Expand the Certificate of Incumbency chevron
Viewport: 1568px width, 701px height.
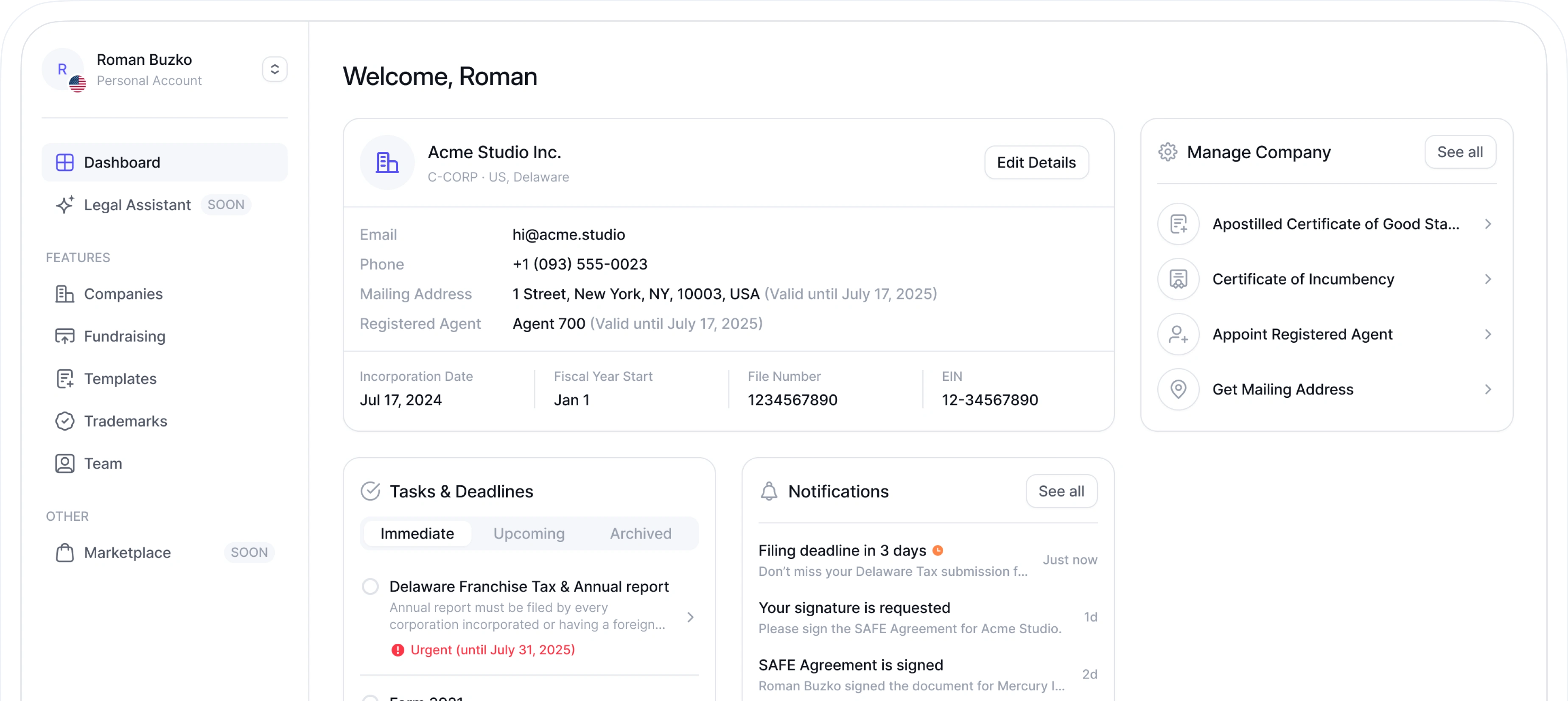pos(1488,279)
